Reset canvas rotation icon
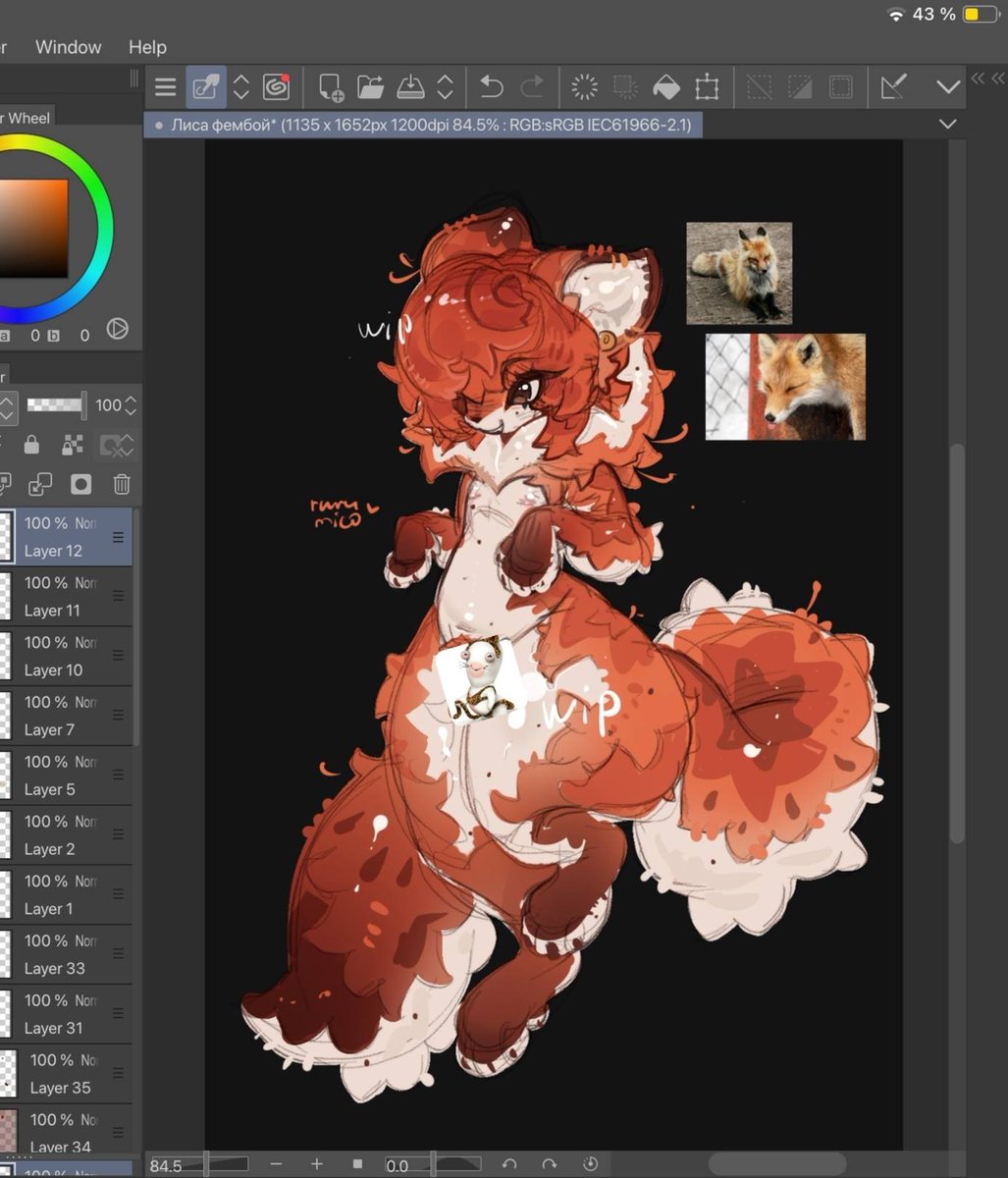 590,1164
